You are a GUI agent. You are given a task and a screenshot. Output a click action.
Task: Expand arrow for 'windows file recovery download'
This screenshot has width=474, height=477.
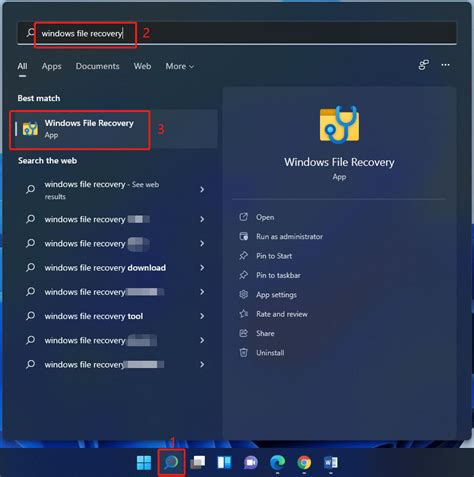pos(202,268)
